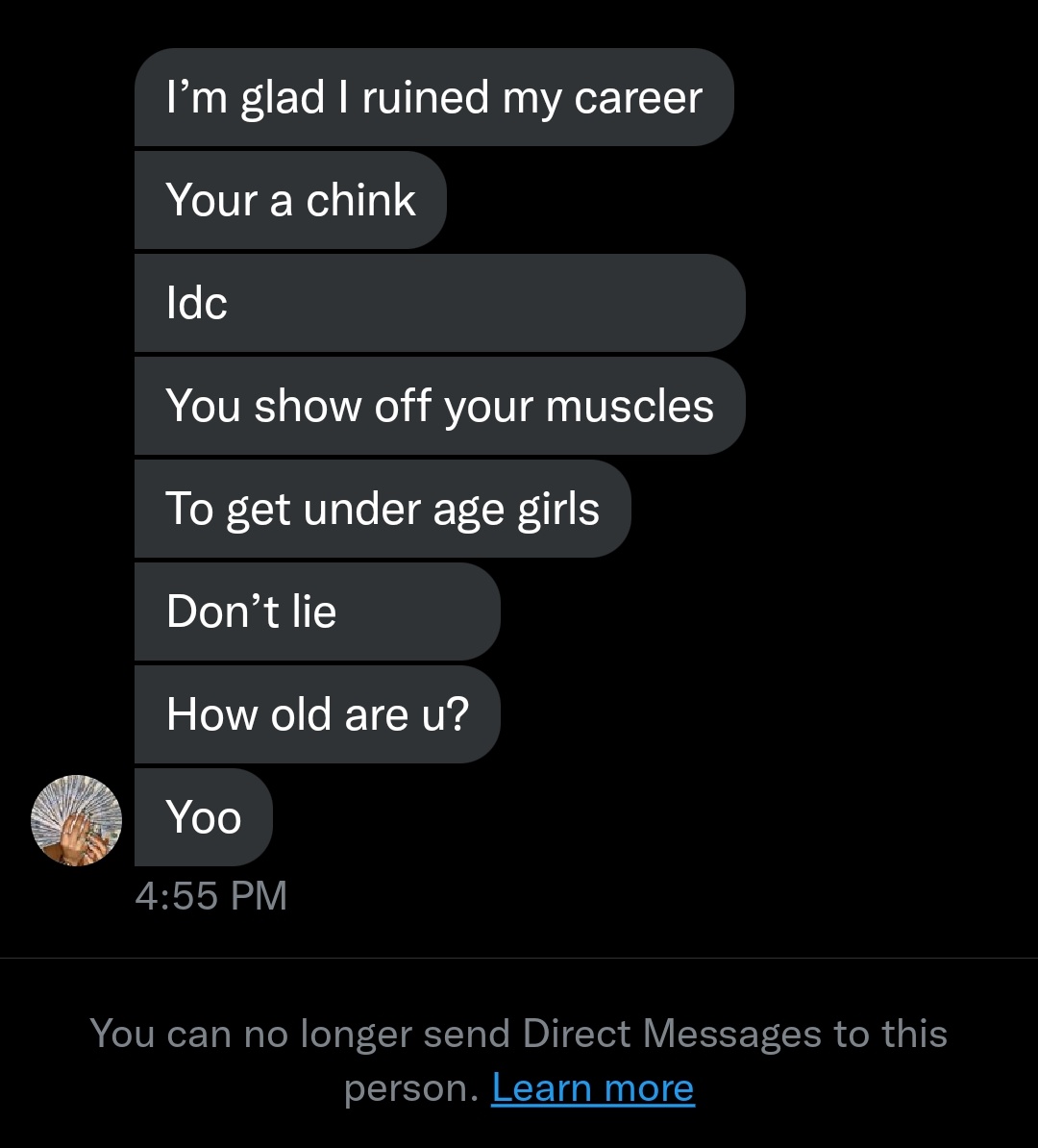1038x1148 pixels.
Task: Click the 4:55 PM timestamp
Action: 211,896
